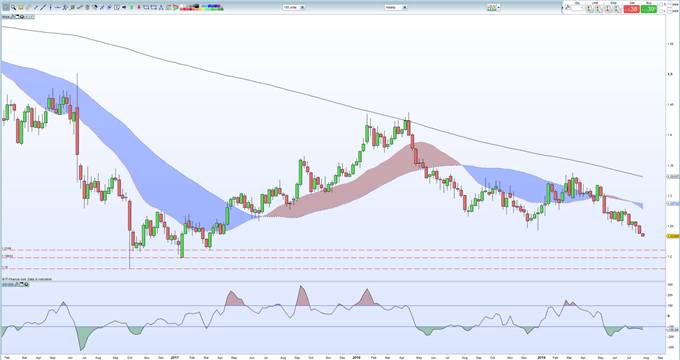Expand the chart style dropdown arrow
The width and height of the screenshot is (680, 360).
coord(499,7)
